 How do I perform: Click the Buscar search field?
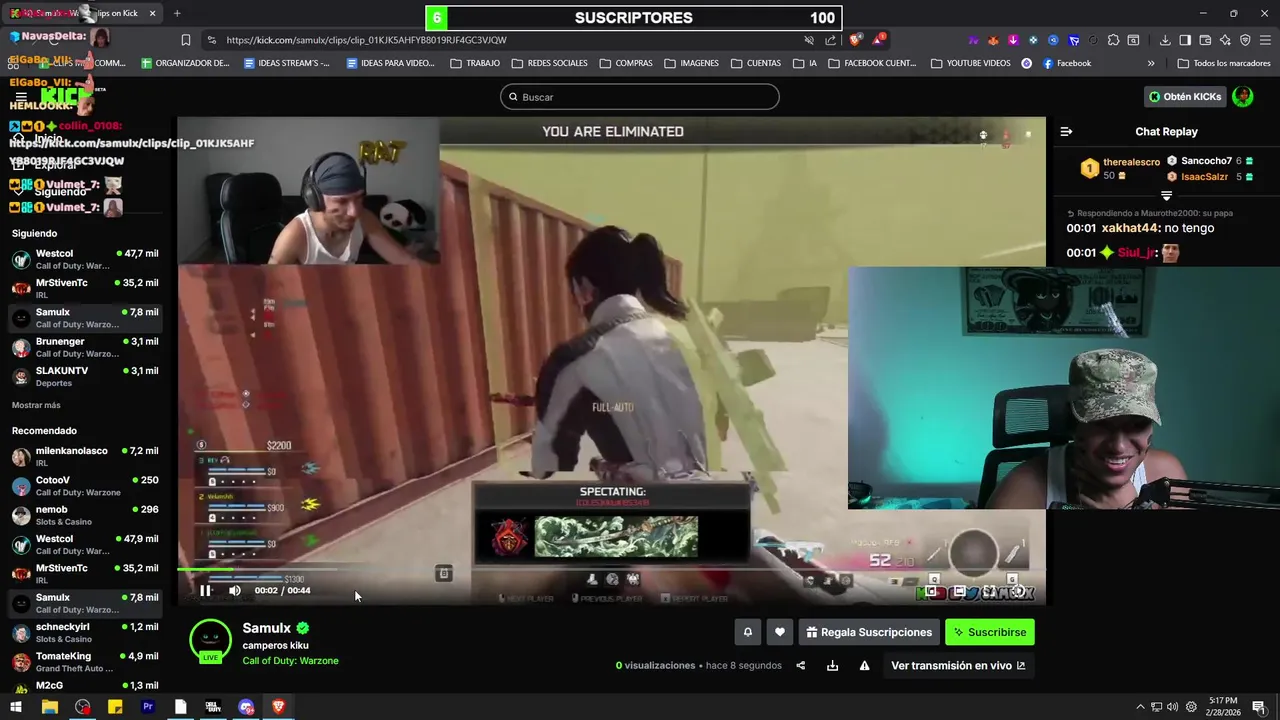[640, 97]
